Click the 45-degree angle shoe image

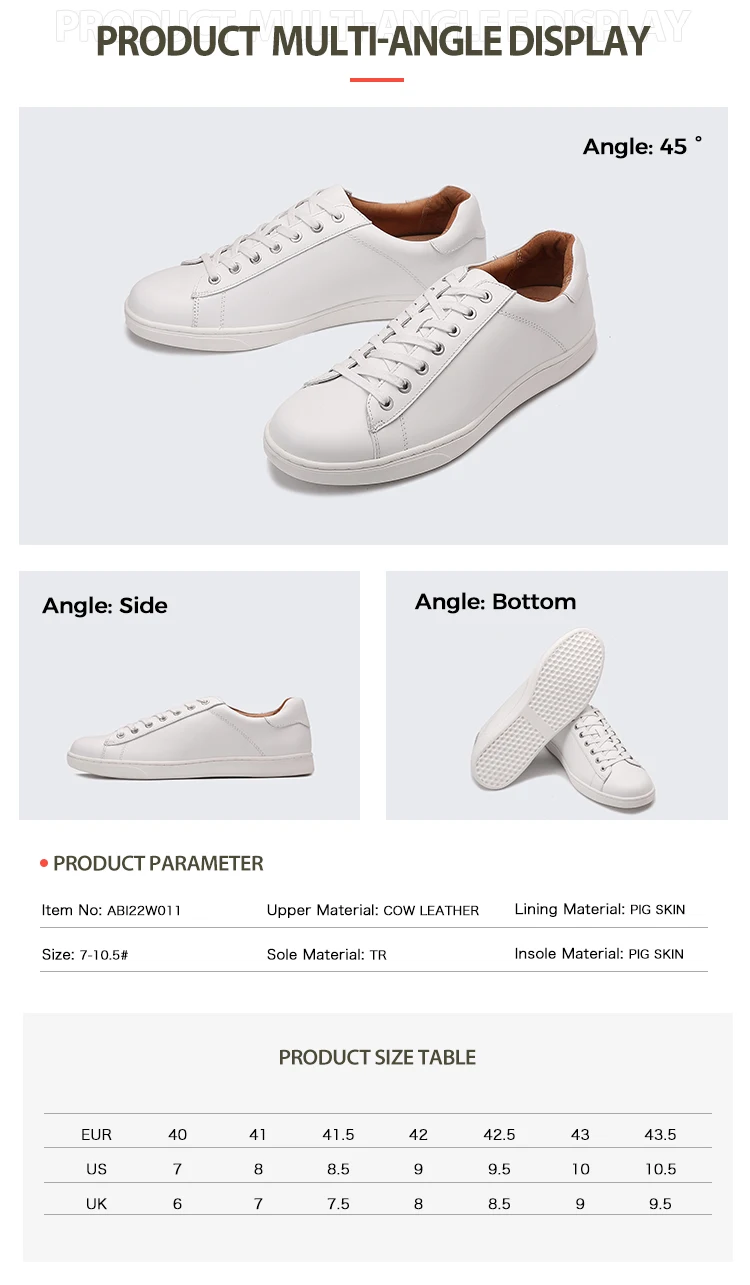pos(373,326)
